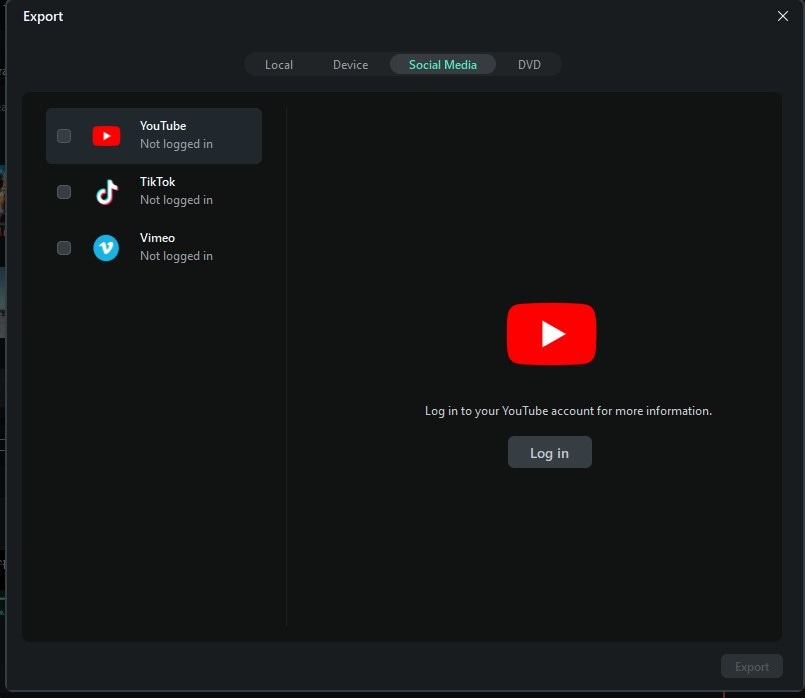Screen dimensions: 805x698
Task: Switch to the Local tab
Action: 279,64
